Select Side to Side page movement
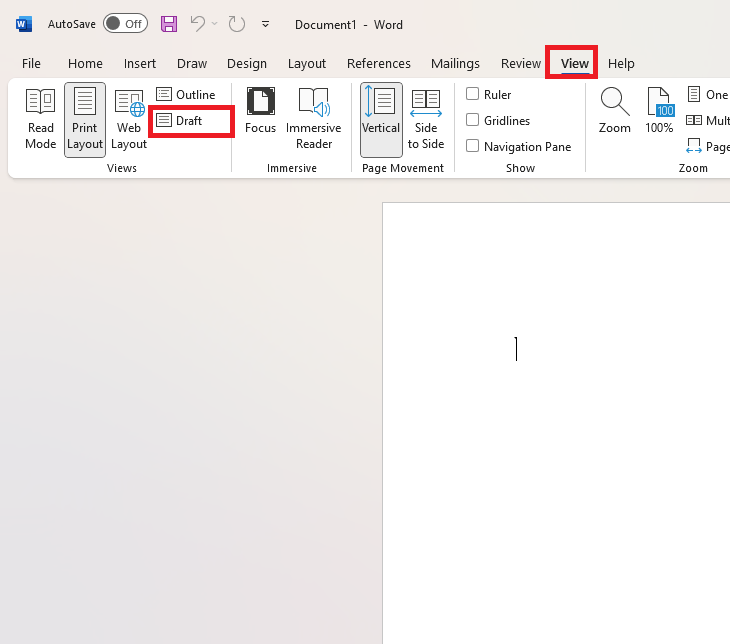The width and height of the screenshot is (730, 644). click(426, 119)
